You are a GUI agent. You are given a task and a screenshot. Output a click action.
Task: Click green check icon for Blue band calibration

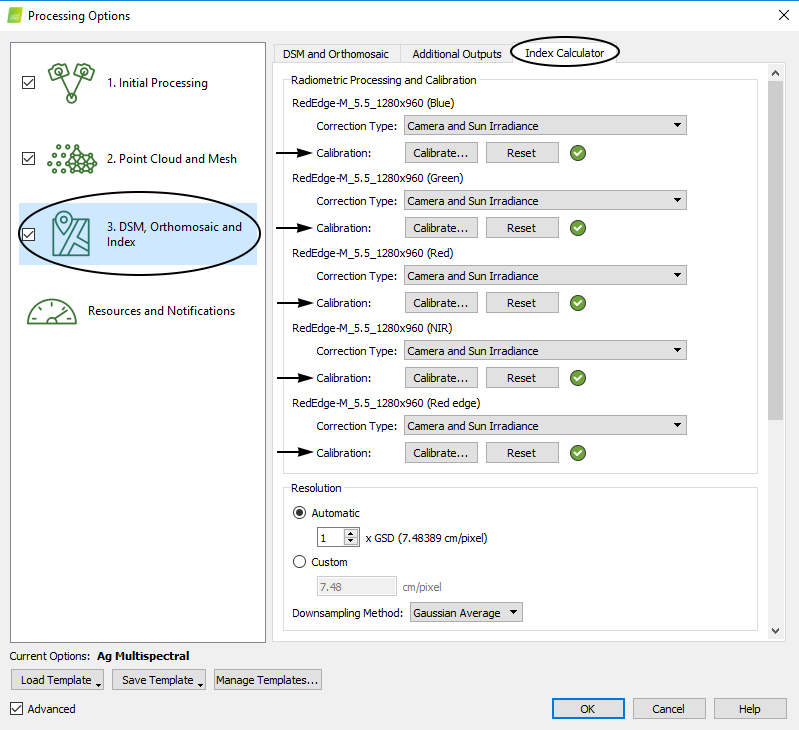click(578, 153)
